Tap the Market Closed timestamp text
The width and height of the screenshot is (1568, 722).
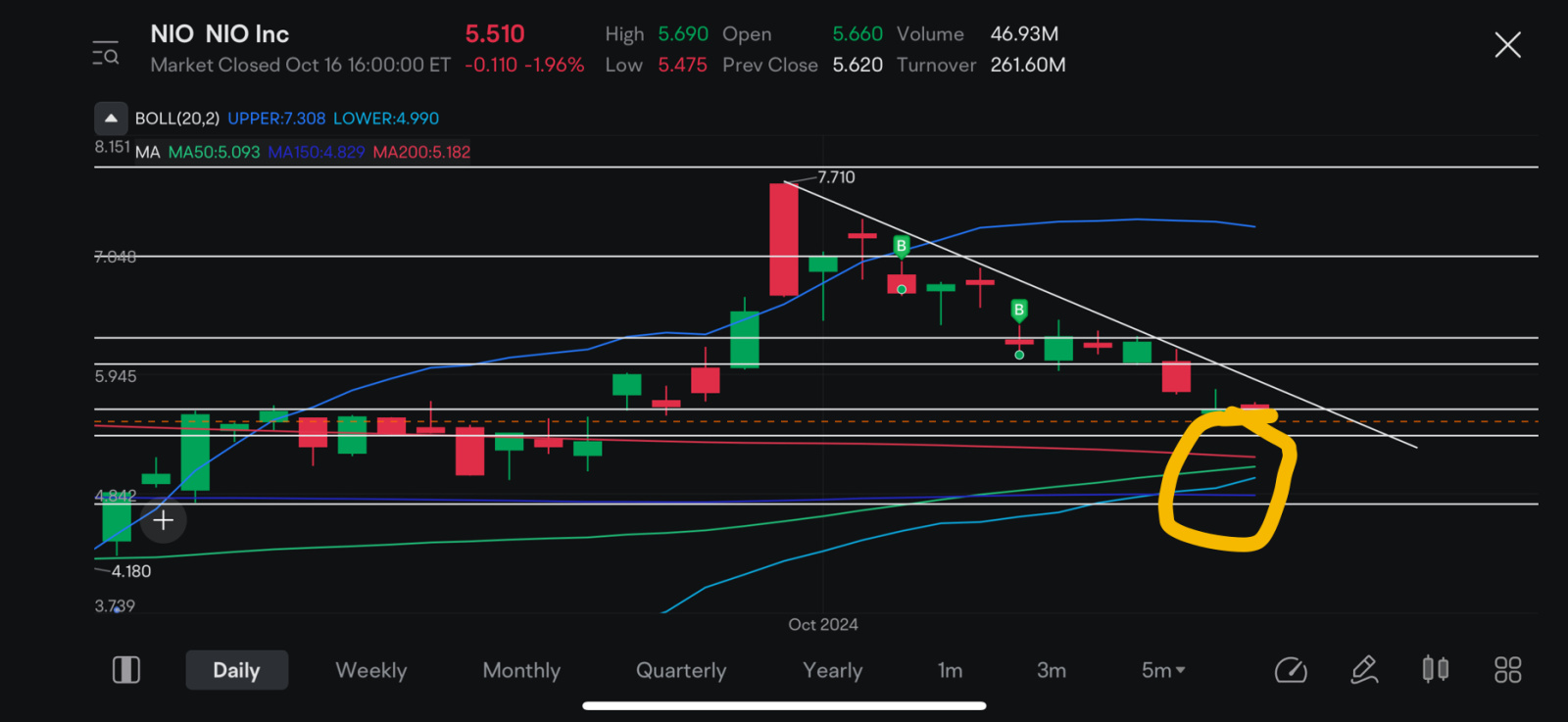pyautogui.click(x=301, y=65)
